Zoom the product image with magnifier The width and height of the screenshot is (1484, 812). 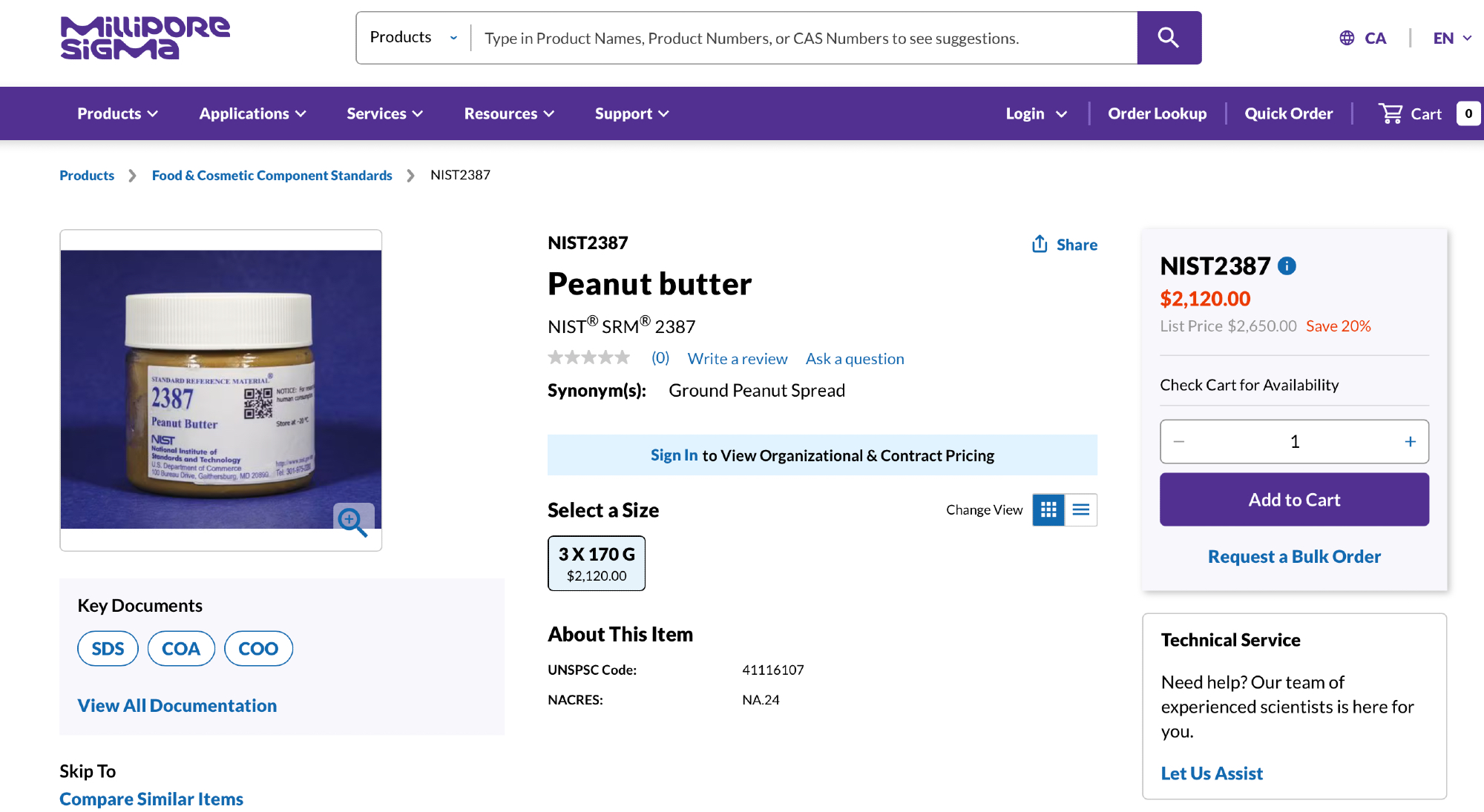coord(352,521)
